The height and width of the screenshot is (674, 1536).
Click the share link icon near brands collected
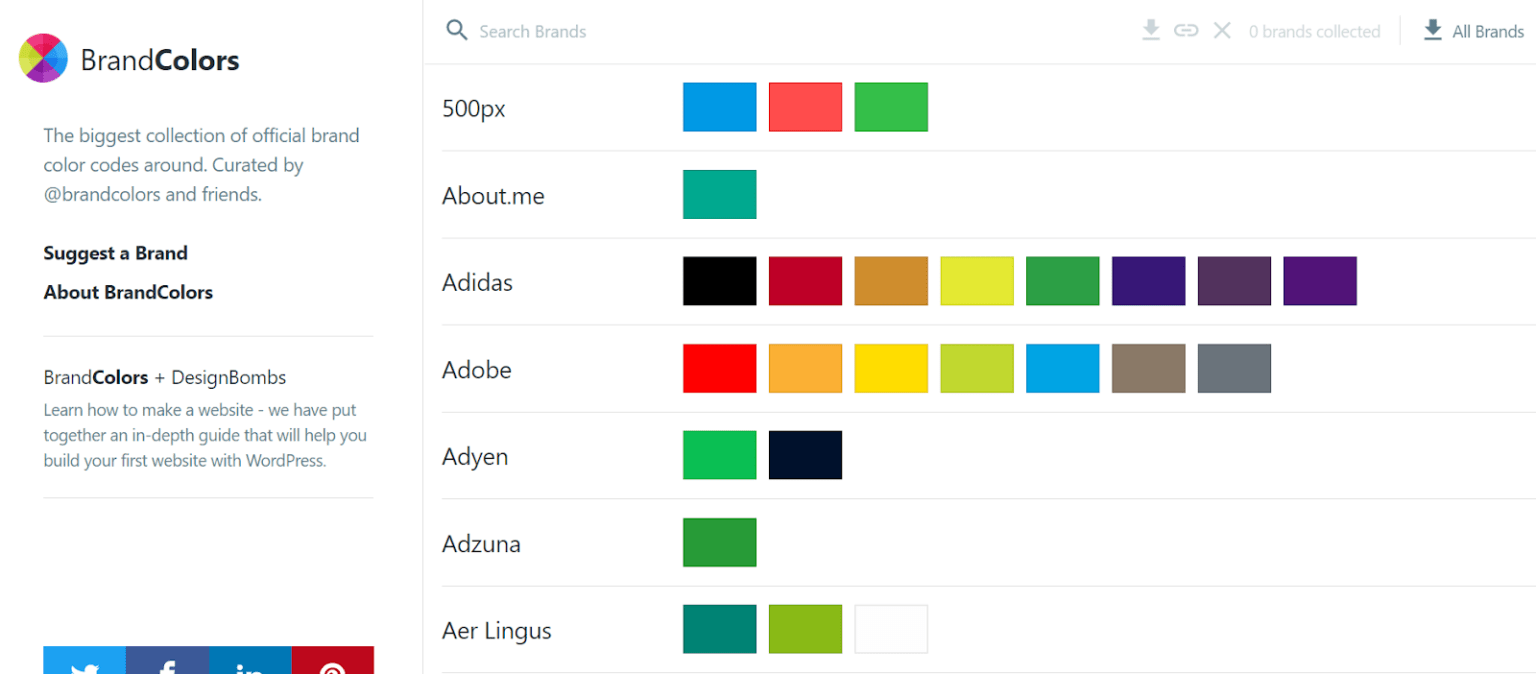click(x=1186, y=30)
